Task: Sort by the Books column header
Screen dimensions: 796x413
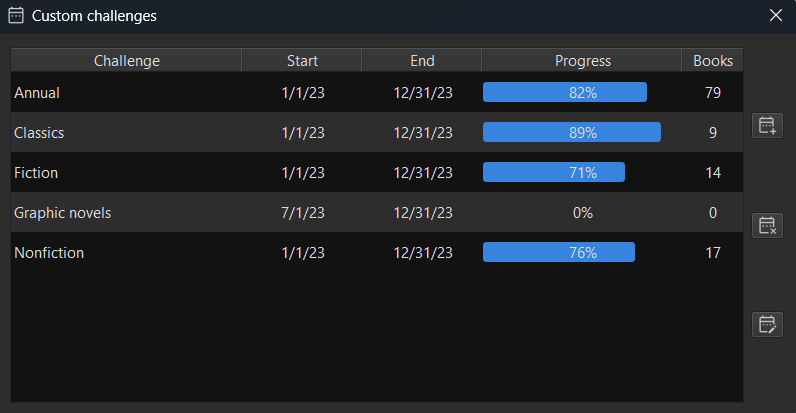Action: (x=713, y=61)
